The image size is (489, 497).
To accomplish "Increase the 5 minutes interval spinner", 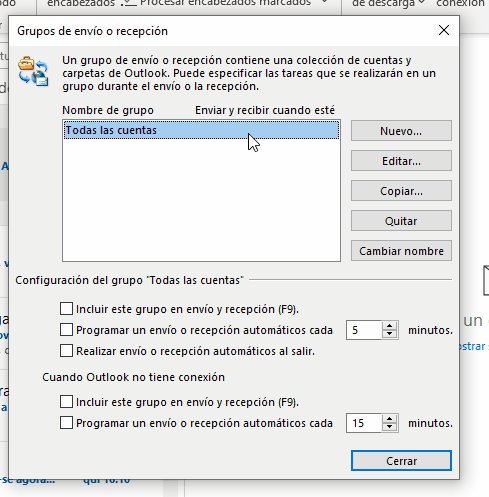I will 389,326.
